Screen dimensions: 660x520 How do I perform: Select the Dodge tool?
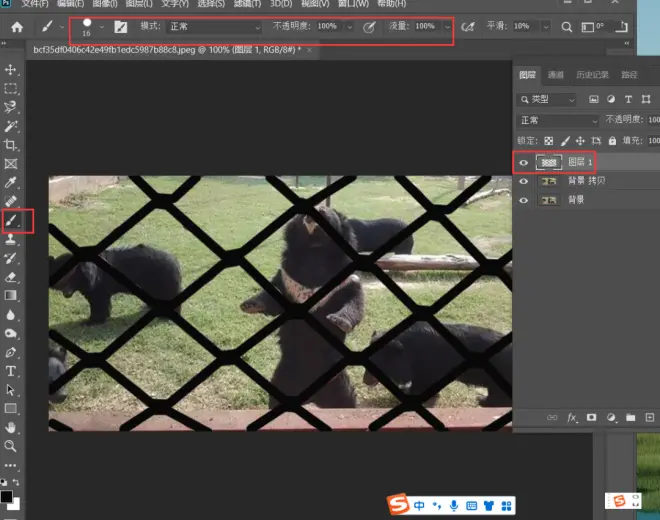(11, 333)
